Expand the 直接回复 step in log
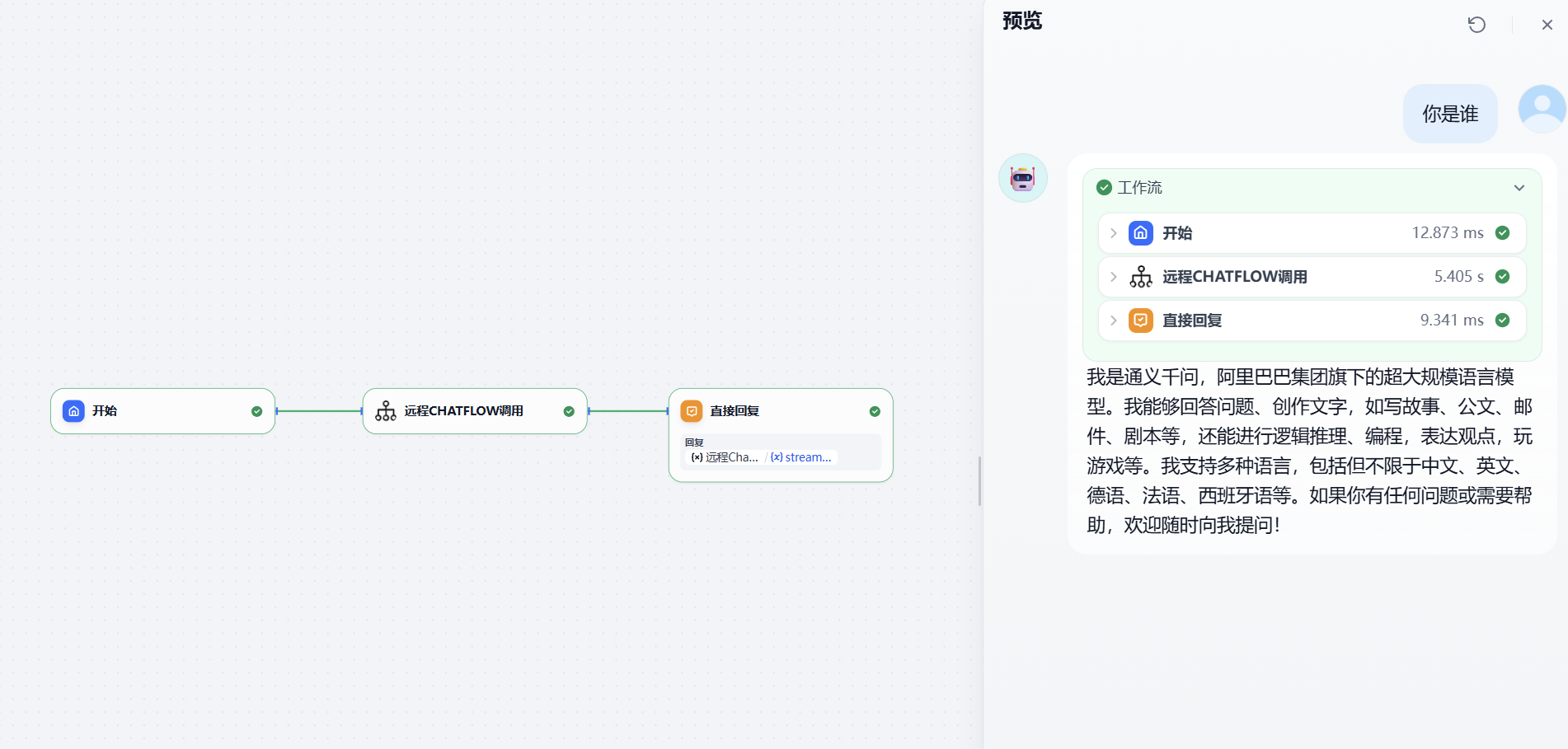 1114,321
